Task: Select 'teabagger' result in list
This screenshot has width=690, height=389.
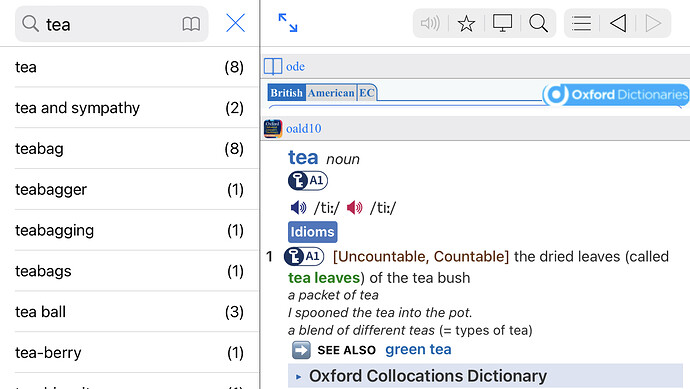Action: click(x=129, y=190)
